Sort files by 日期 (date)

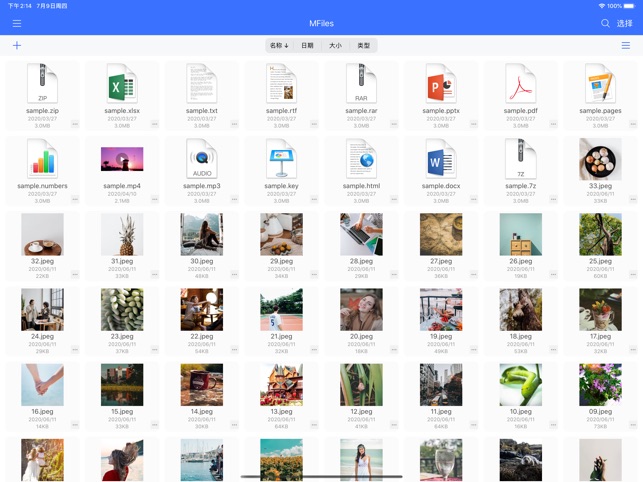(307, 46)
